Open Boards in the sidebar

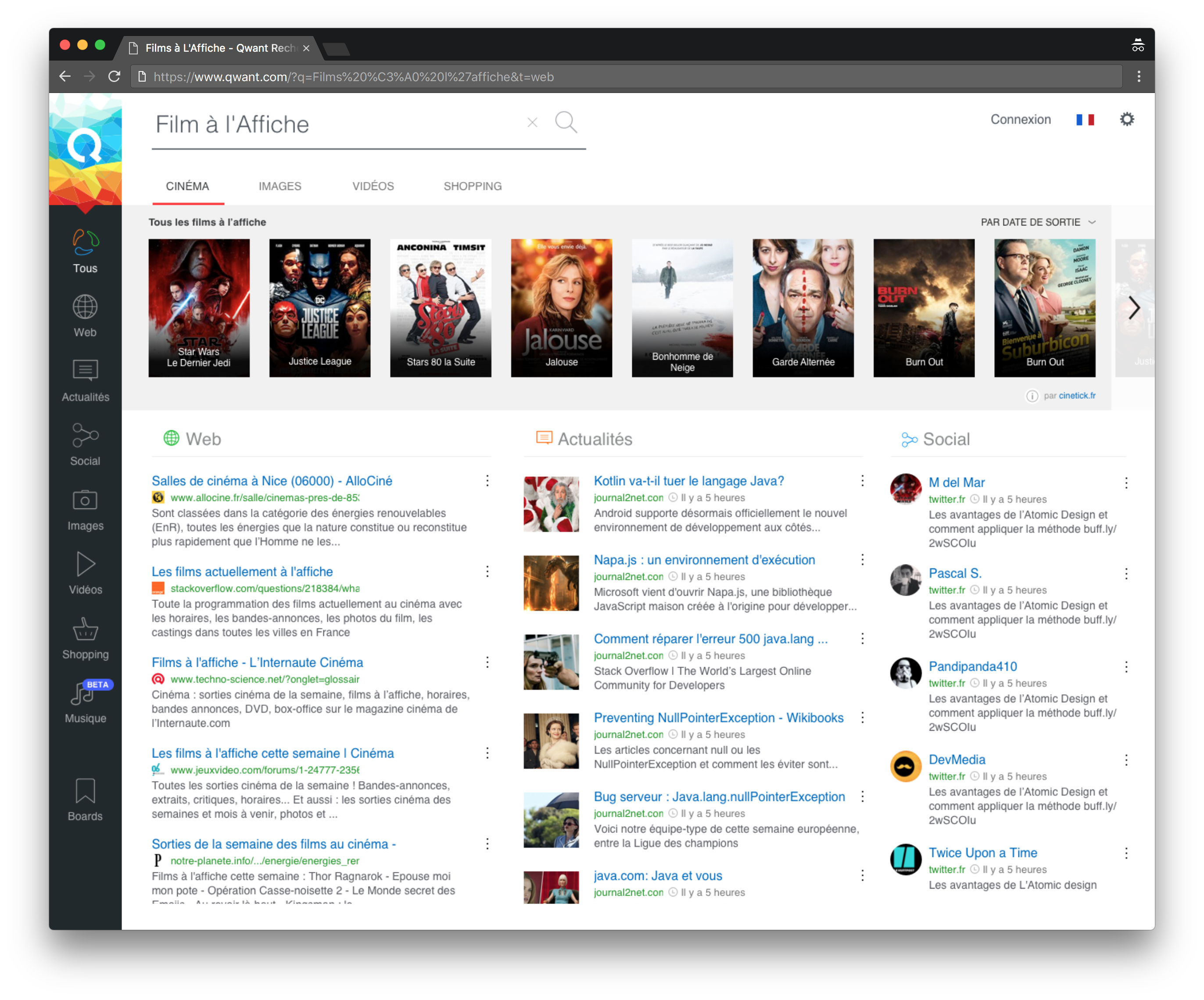coord(85,800)
